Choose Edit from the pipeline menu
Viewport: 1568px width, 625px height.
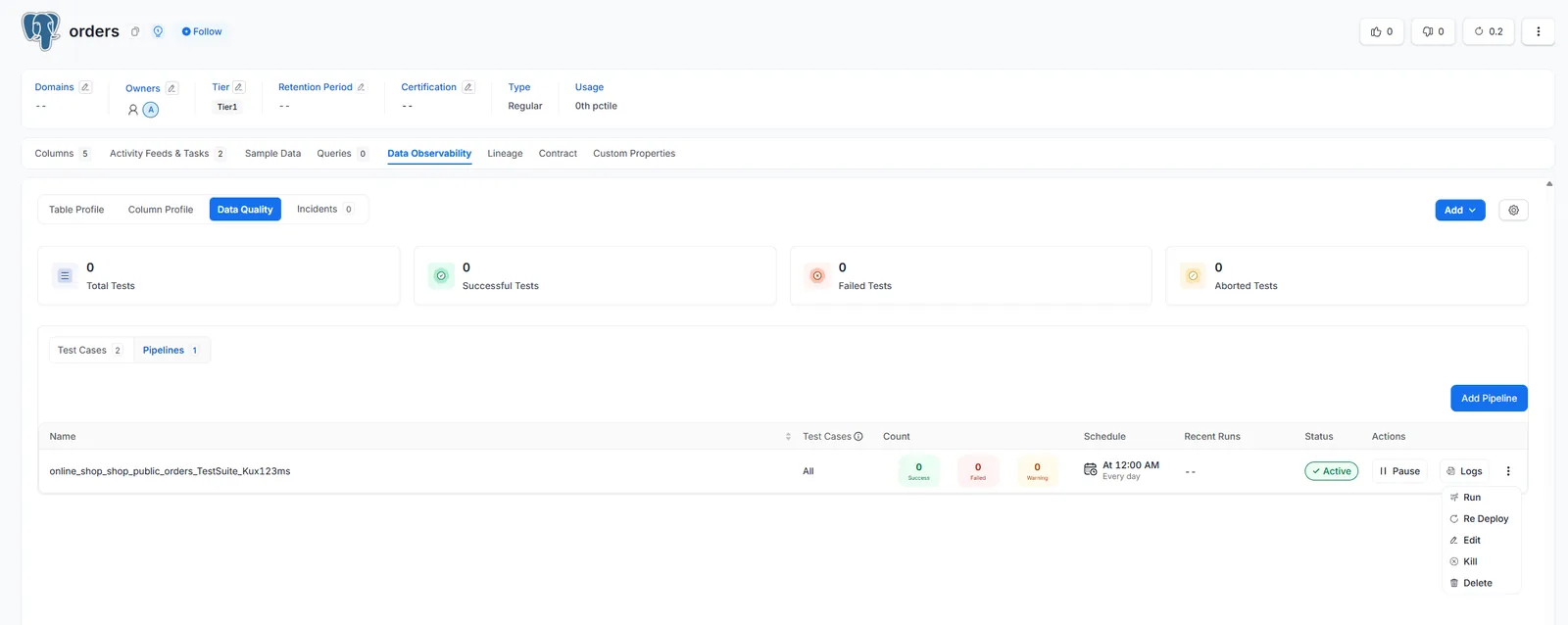(x=1481, y=541)
